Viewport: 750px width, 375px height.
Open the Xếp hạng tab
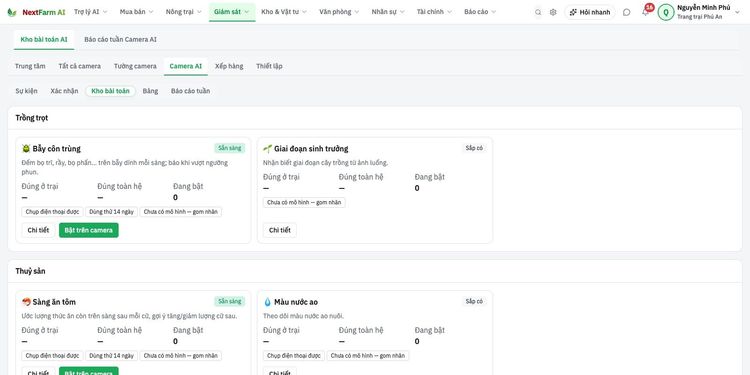(x=229, y=66)
